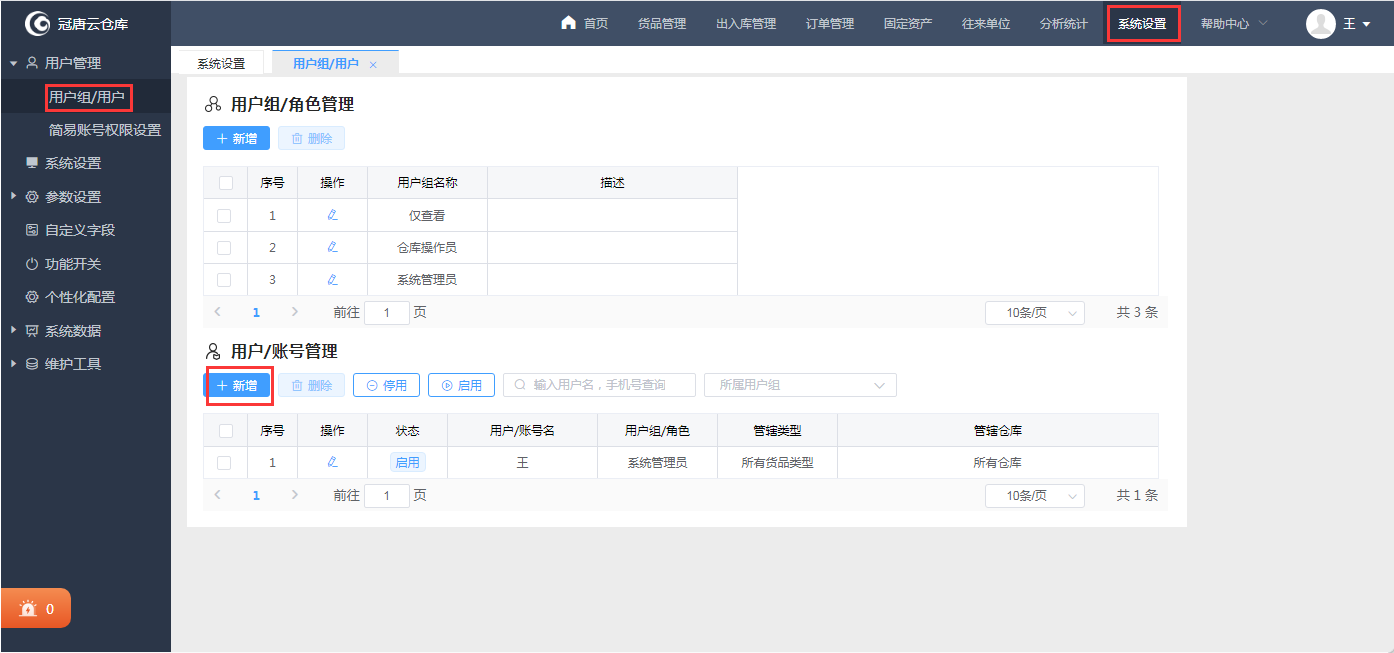The width and height of the screenshot is (1394, 653).
Task: Click previous page arrow in user group pagination
Action: point(217,312)
